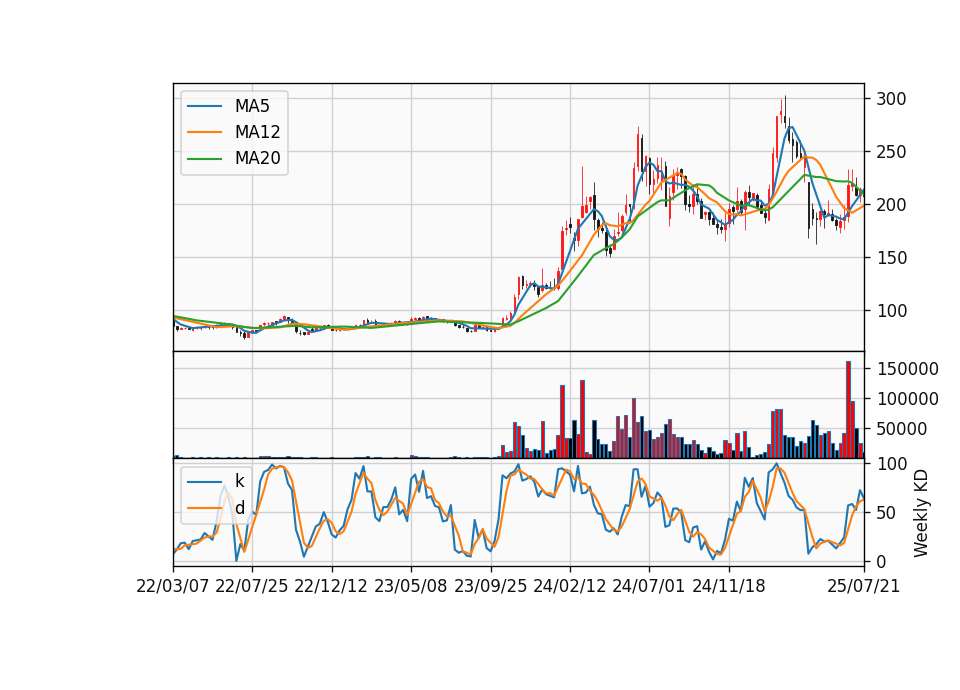Click the 50000 volume axis tick label
The image size is (960, 690).
902,429
